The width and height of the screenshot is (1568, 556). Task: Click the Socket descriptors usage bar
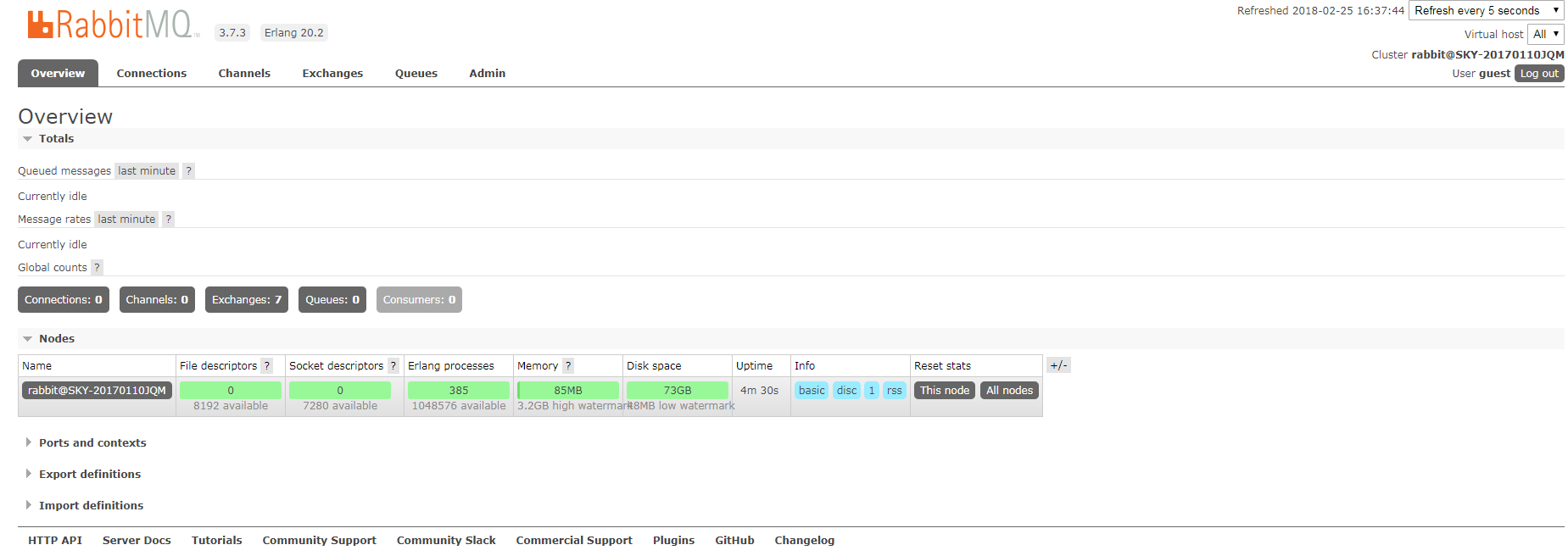(x=340, y=391)
